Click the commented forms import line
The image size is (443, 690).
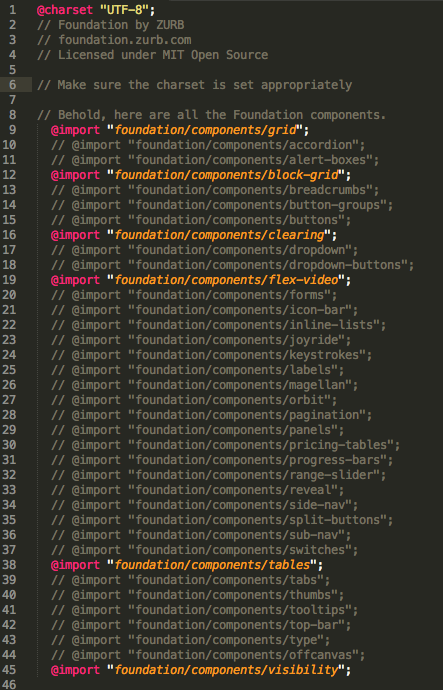coord(194,294)
